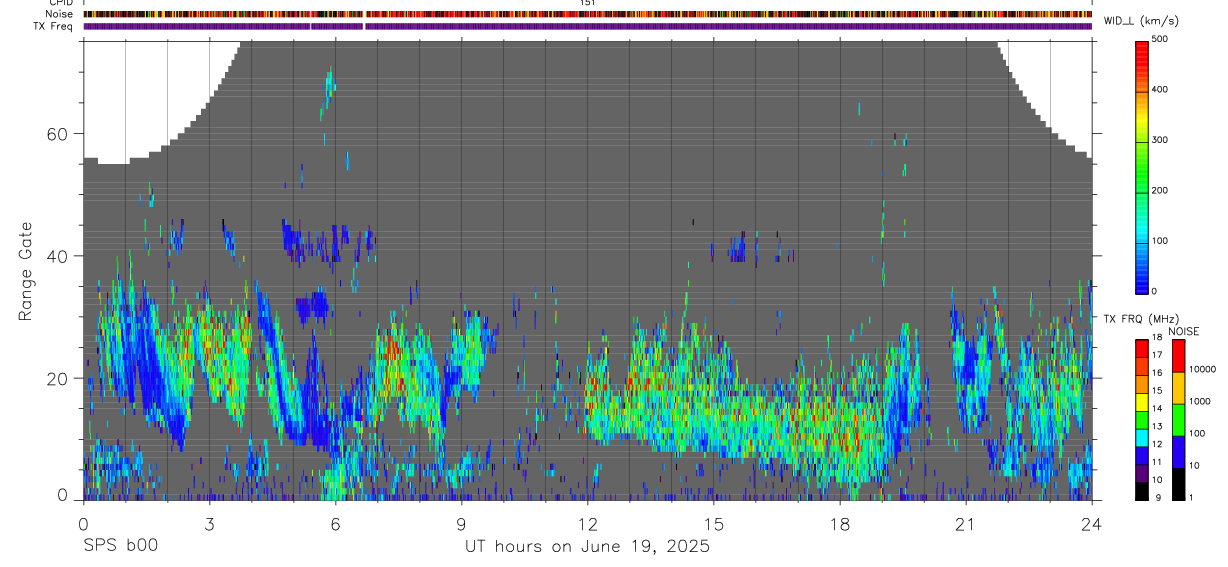
Task: Click the black swatch in TX frequency legend
Action: coord(1142,490)
